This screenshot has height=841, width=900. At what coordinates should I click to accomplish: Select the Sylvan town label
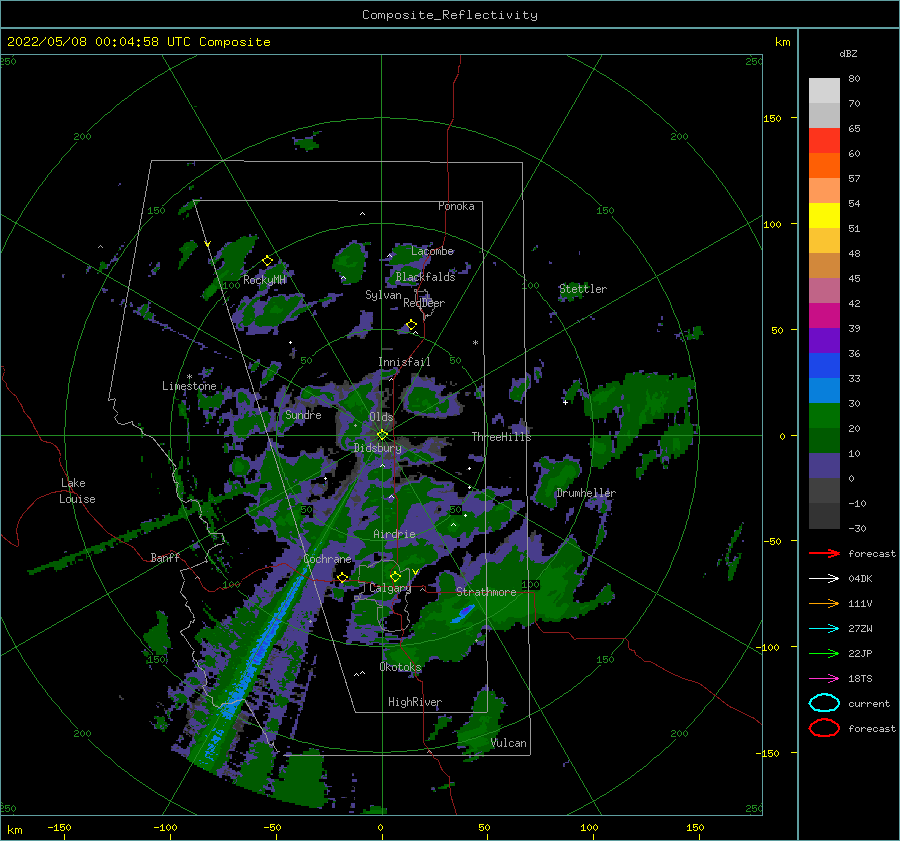383,295
